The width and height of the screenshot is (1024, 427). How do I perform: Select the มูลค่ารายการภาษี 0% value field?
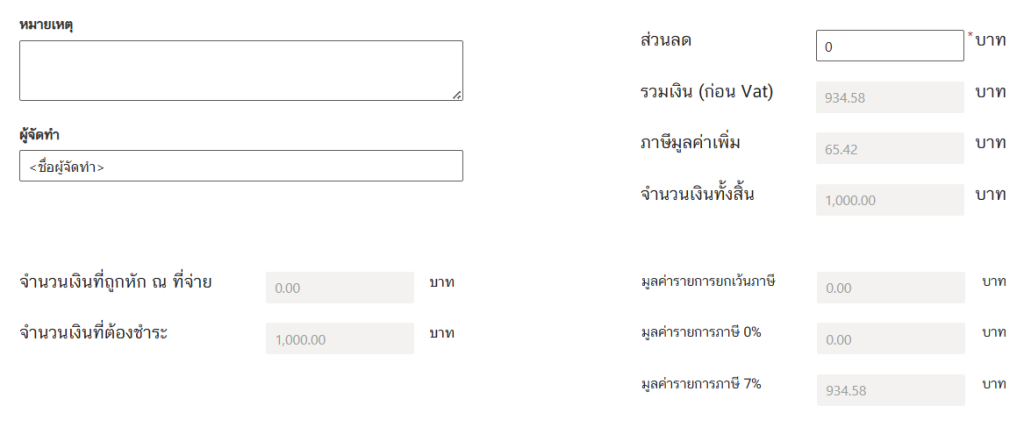click(x=891, y=338)
